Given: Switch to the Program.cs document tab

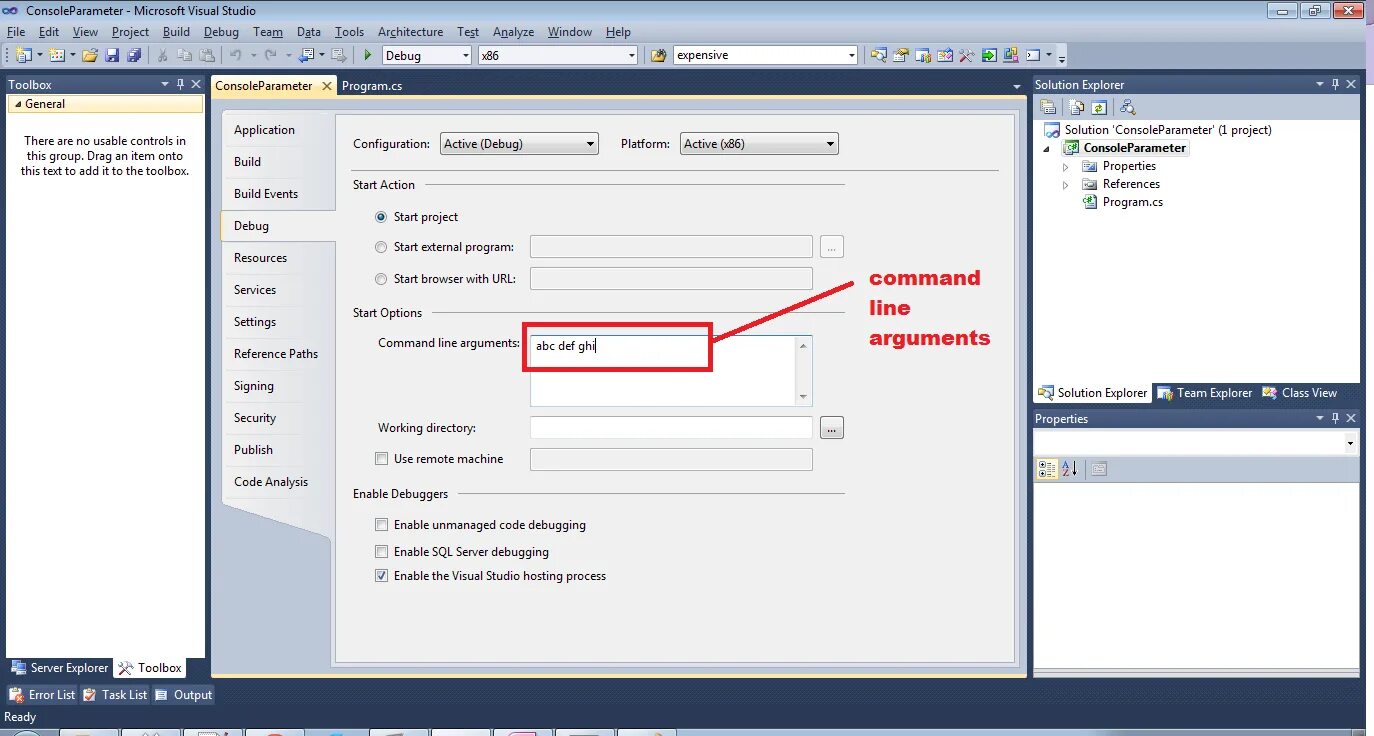Looking at the screenshot, I should (x=372, y=86).
